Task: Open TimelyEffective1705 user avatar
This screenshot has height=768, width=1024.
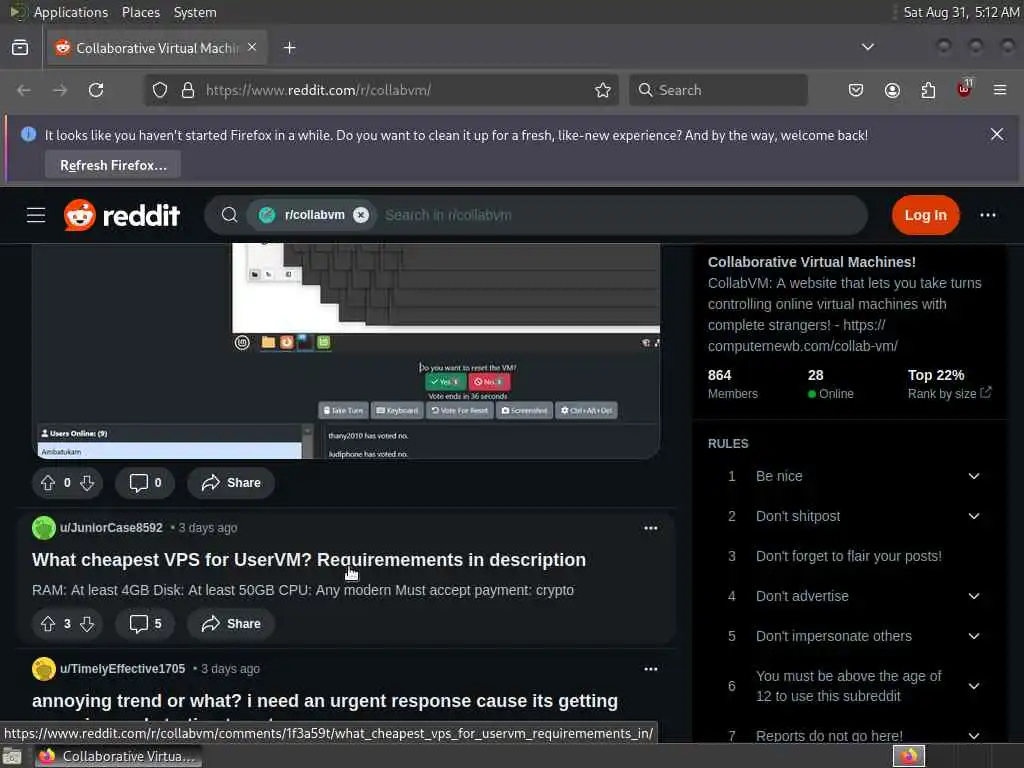Action: point(44,669)
